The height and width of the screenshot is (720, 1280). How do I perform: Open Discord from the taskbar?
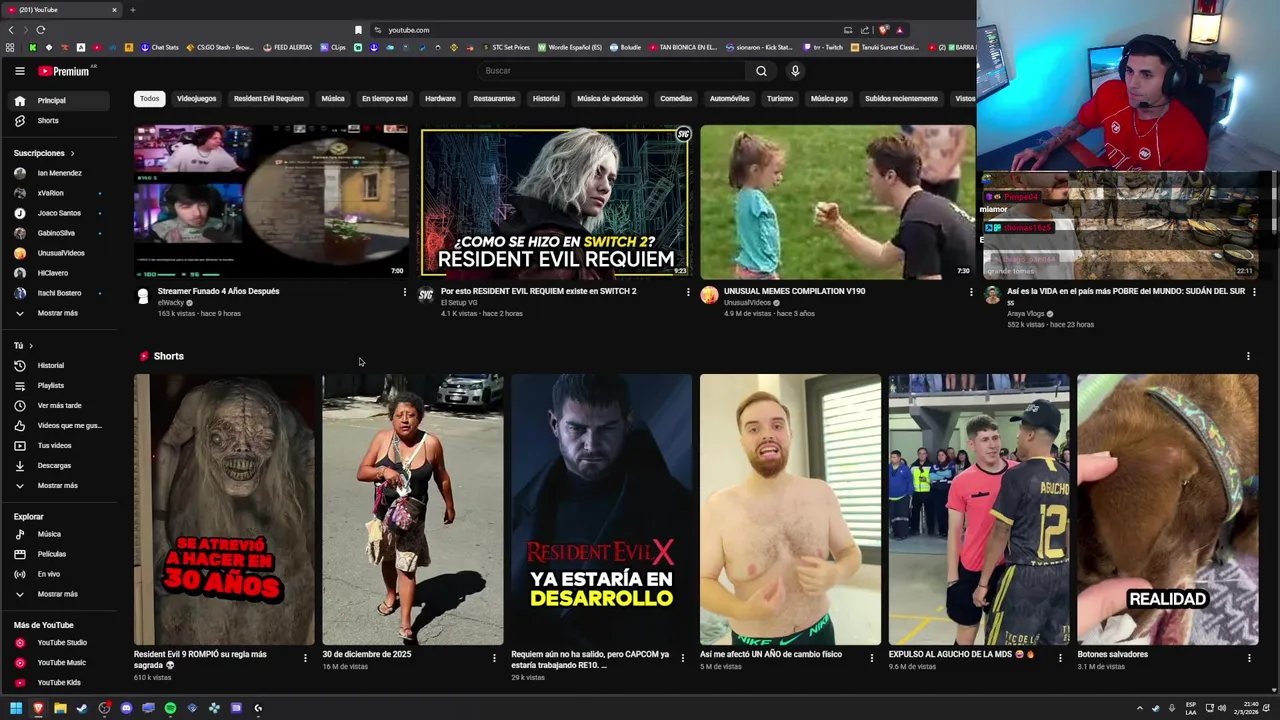[x=126, y=708]
